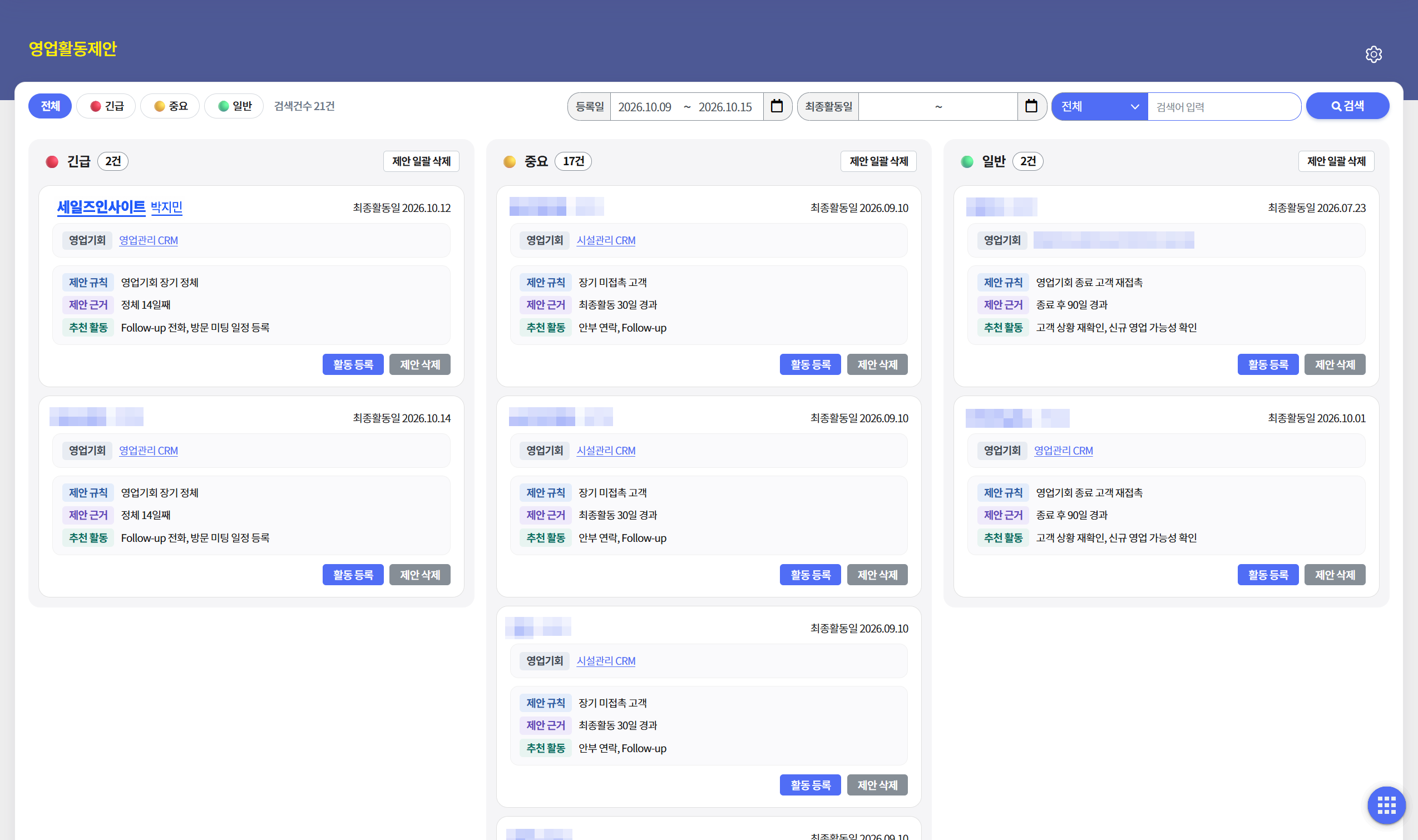
Task: Delete proposal on first 중요 card
Action: pos(877,364)
